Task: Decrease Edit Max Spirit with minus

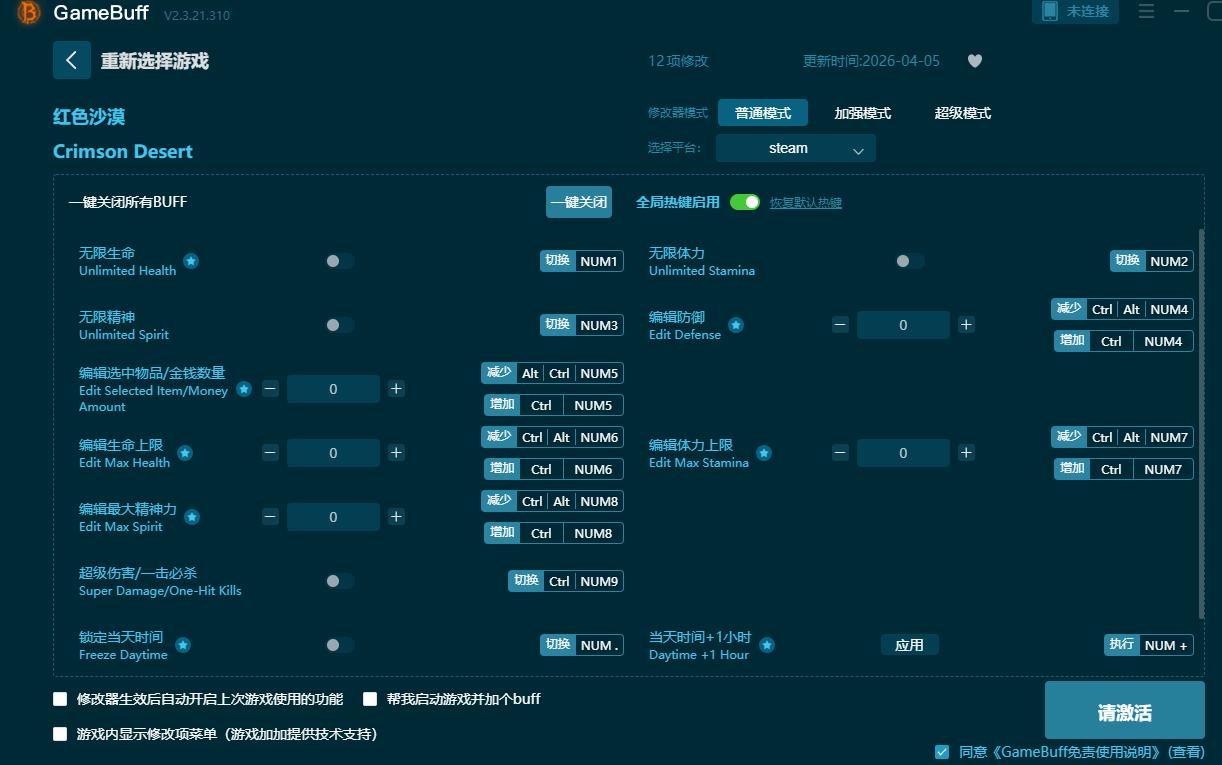Action: 270,517
